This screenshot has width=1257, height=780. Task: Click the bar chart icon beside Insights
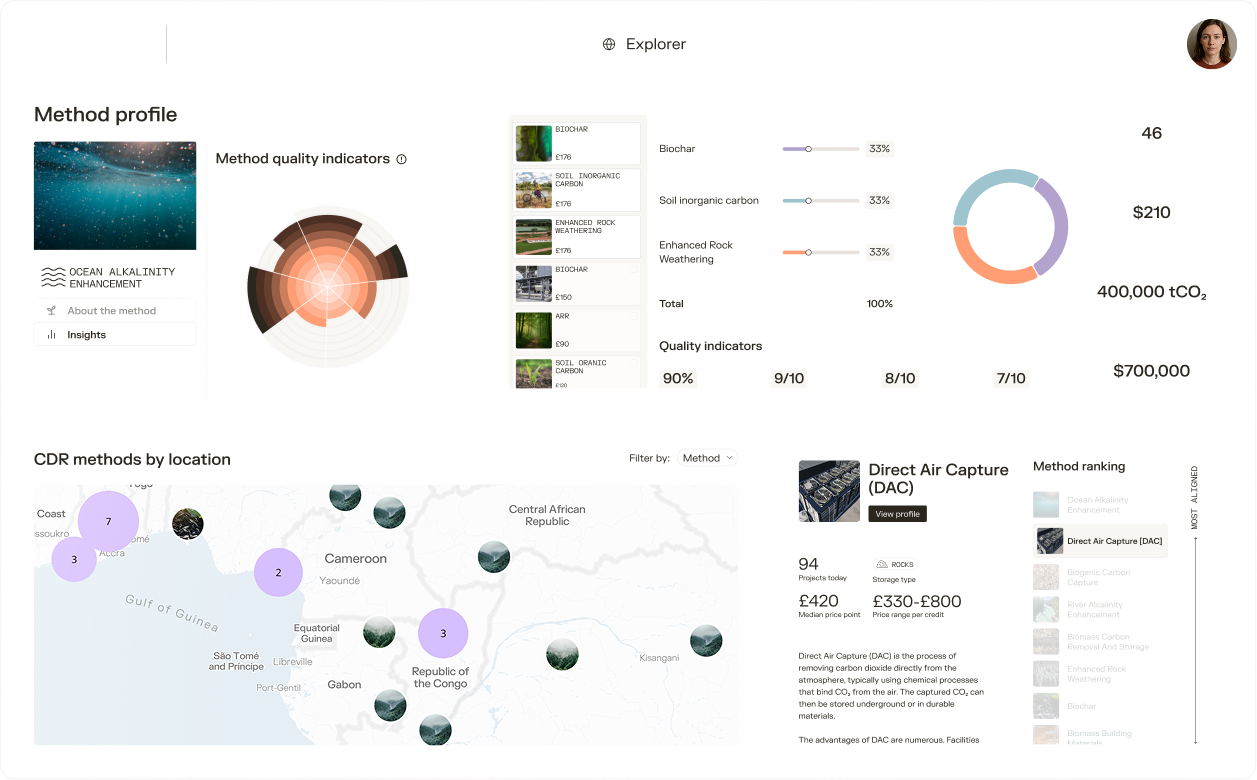pos(51,335)
